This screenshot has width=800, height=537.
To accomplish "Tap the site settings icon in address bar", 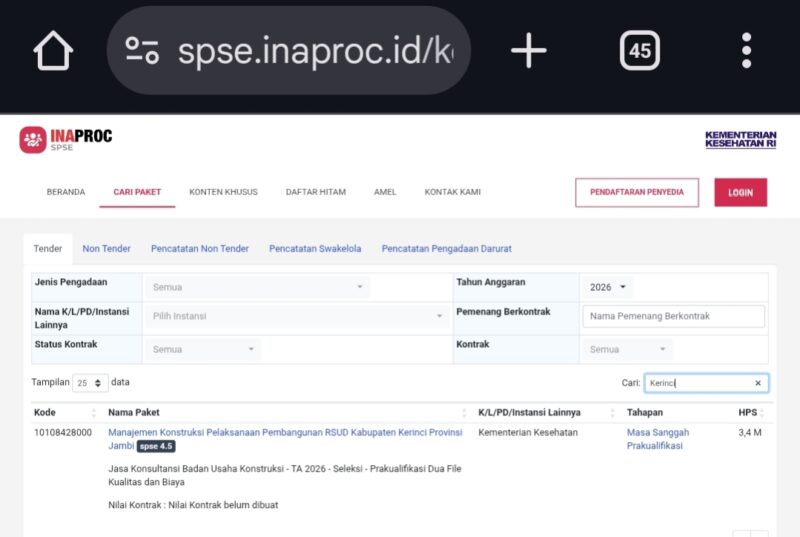I will click(142, 50).
